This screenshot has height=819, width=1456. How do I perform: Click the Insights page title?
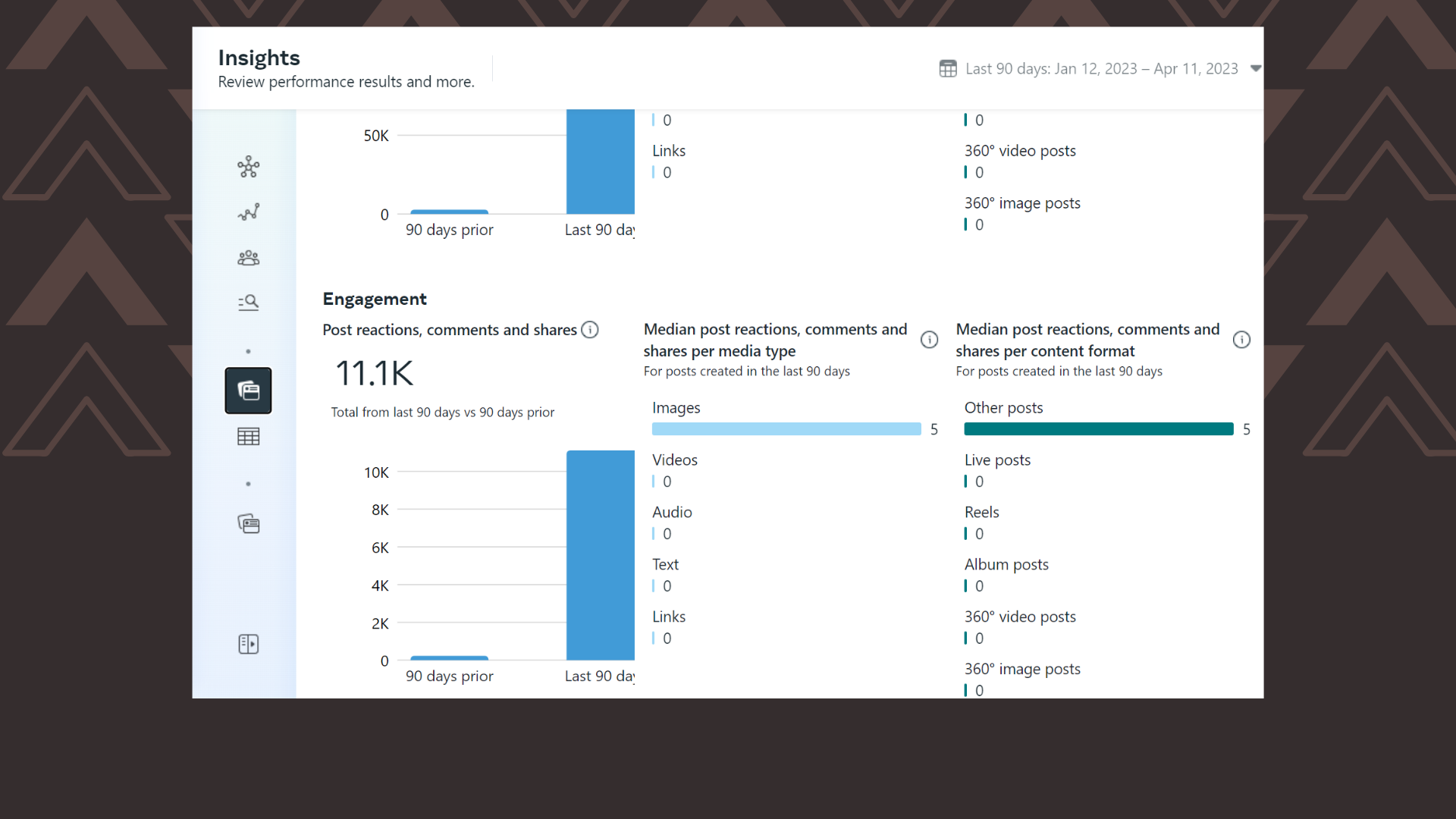pyautogui.click(x=259, y=58)
